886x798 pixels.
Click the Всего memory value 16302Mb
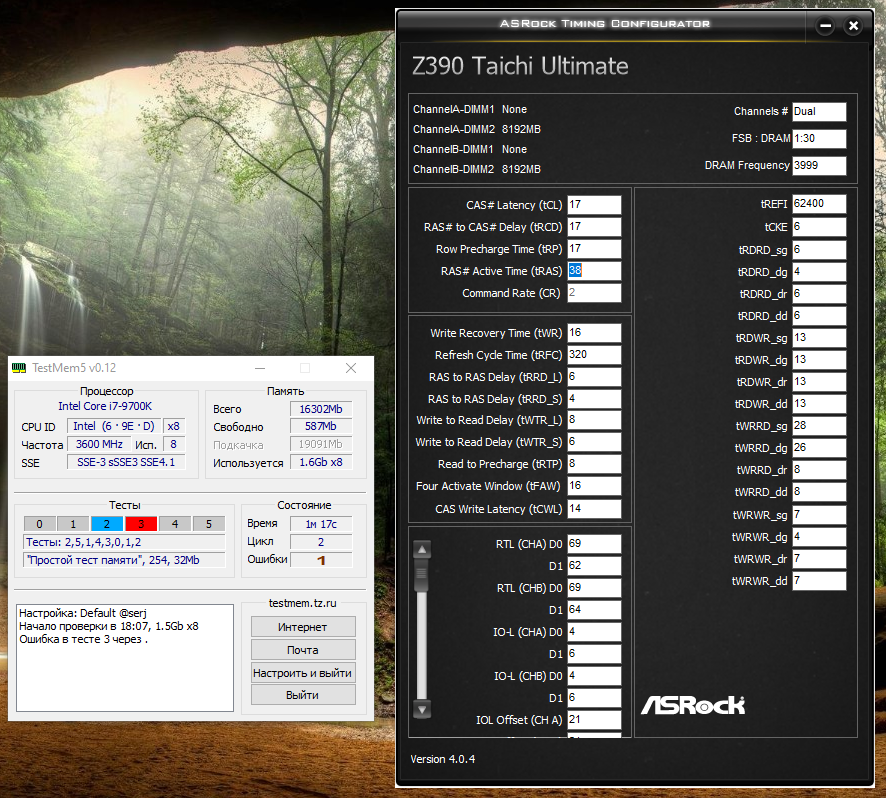click(321, 409)
